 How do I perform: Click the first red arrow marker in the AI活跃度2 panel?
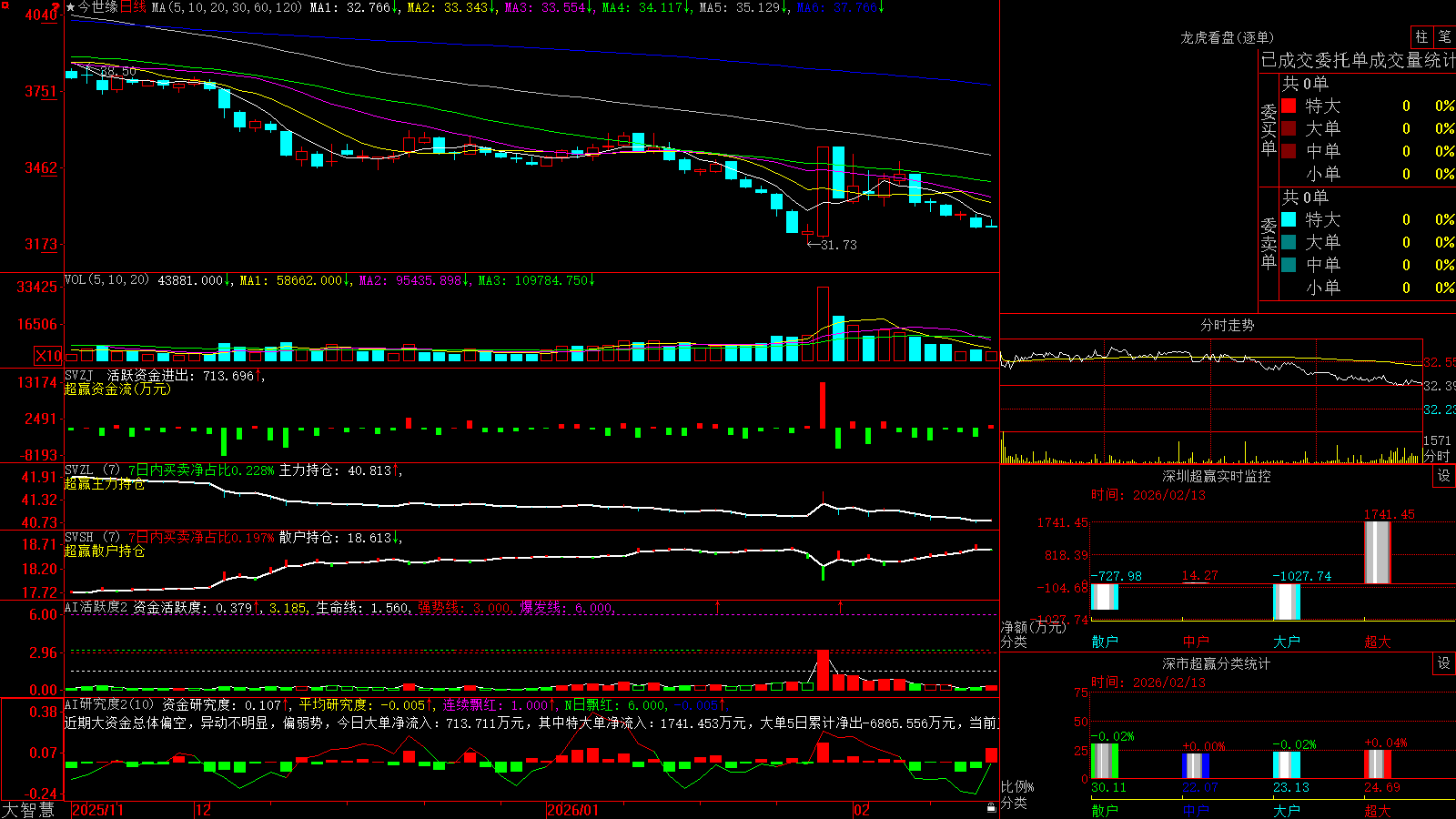(x=718, y=606)
